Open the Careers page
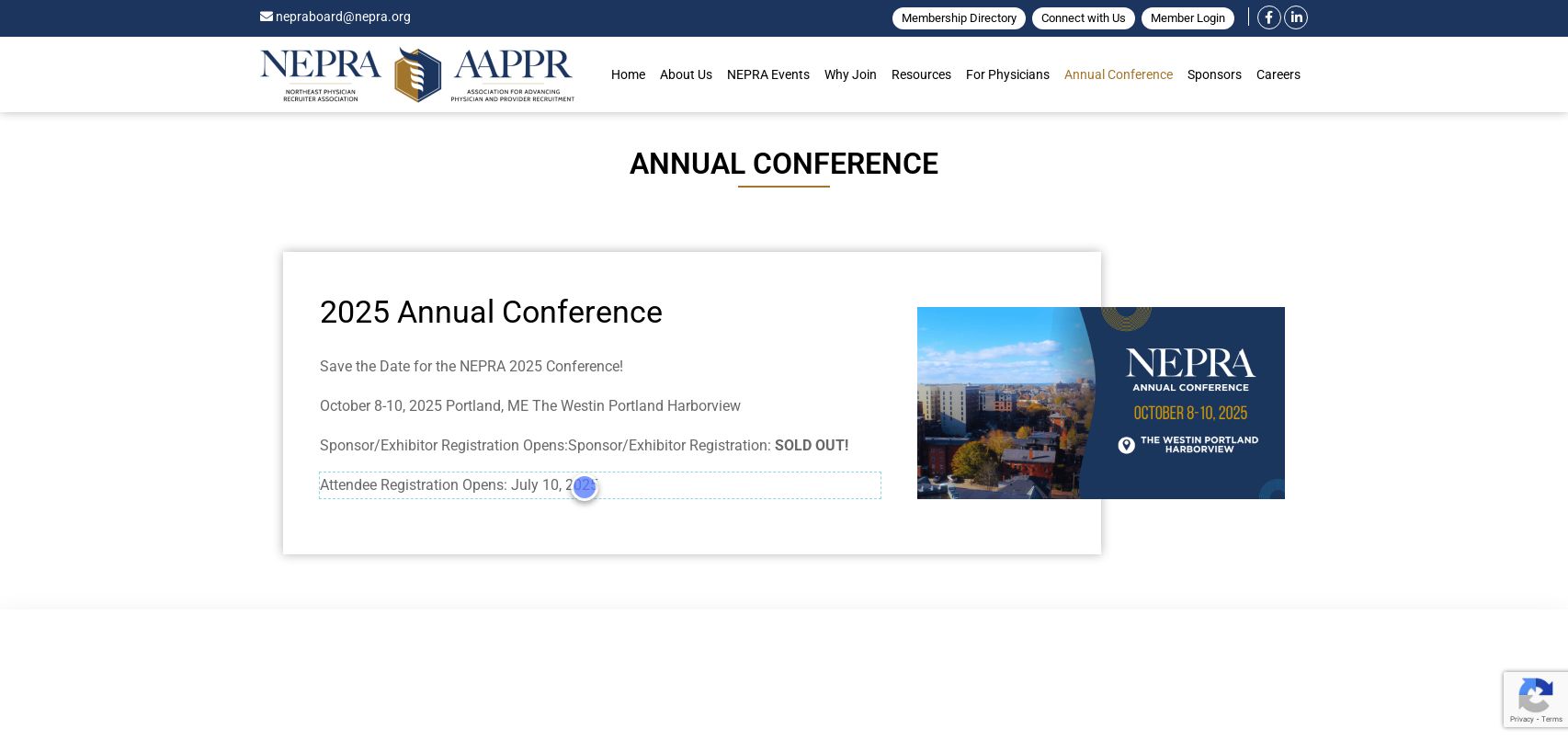This screenshot has width=1568, height=740. (x=1278, y=74)
